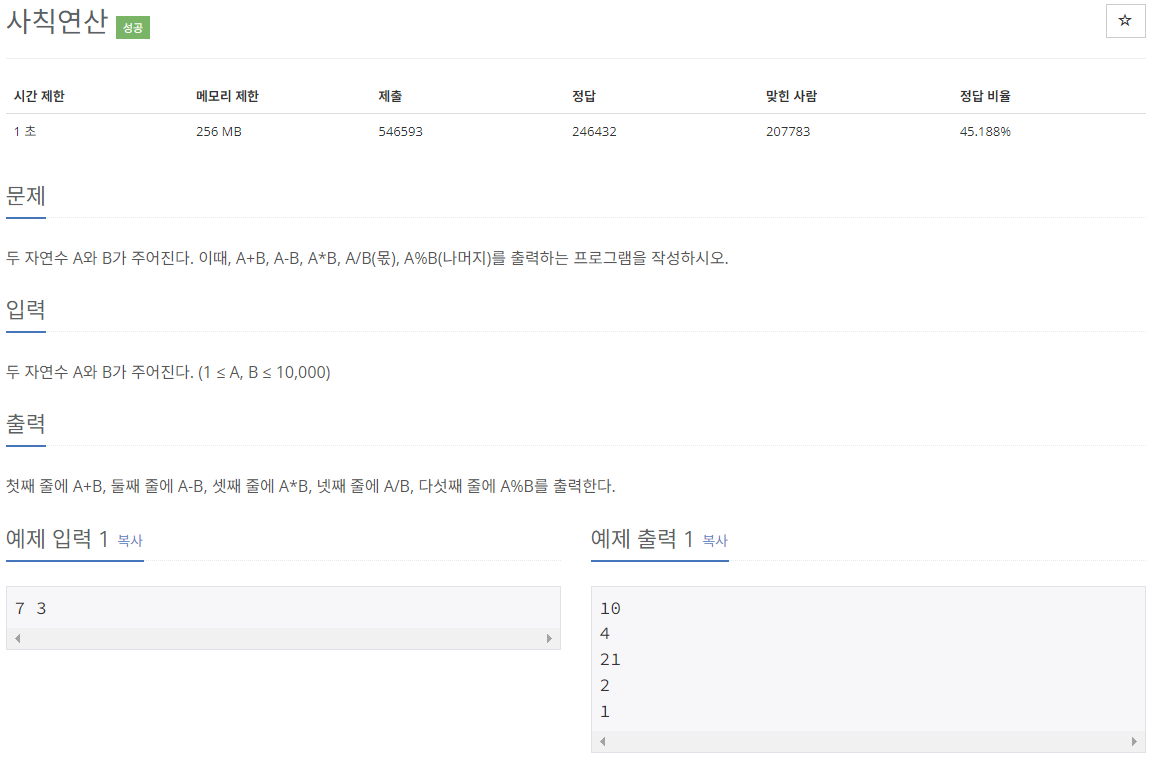Click left scroll arrow in output box
Image resolution: width=1158 pixels, height=762 pixels.
(603, 741)
